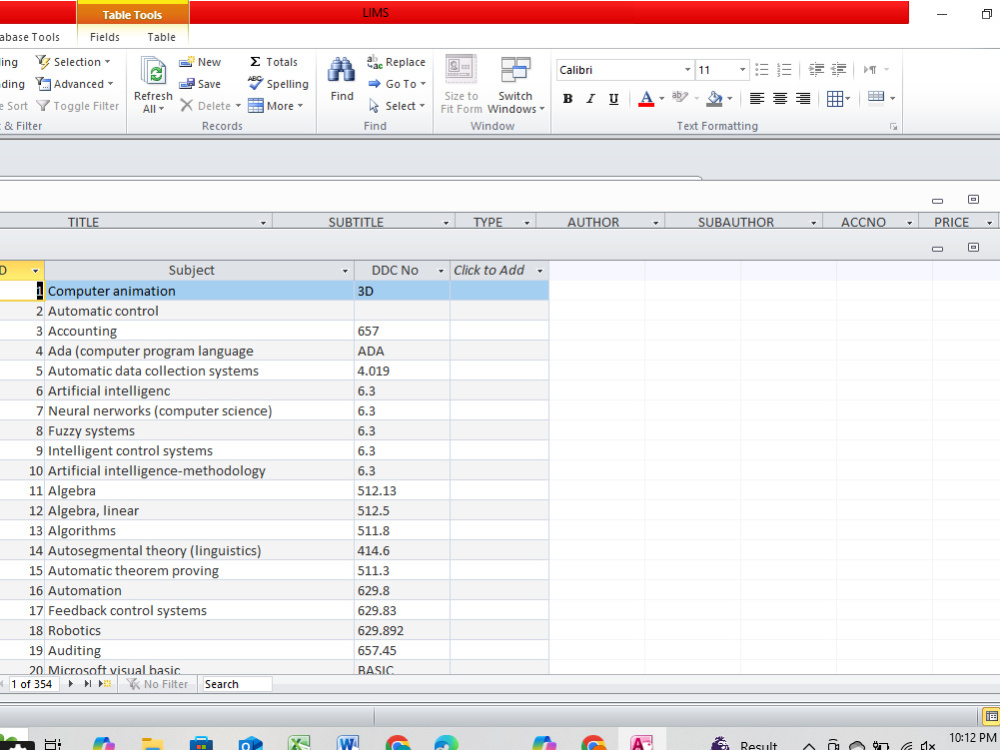The width and height of the screenshot is (1000, 750).
Task: Open the Switch Windows menu
Action: [515, 85]
